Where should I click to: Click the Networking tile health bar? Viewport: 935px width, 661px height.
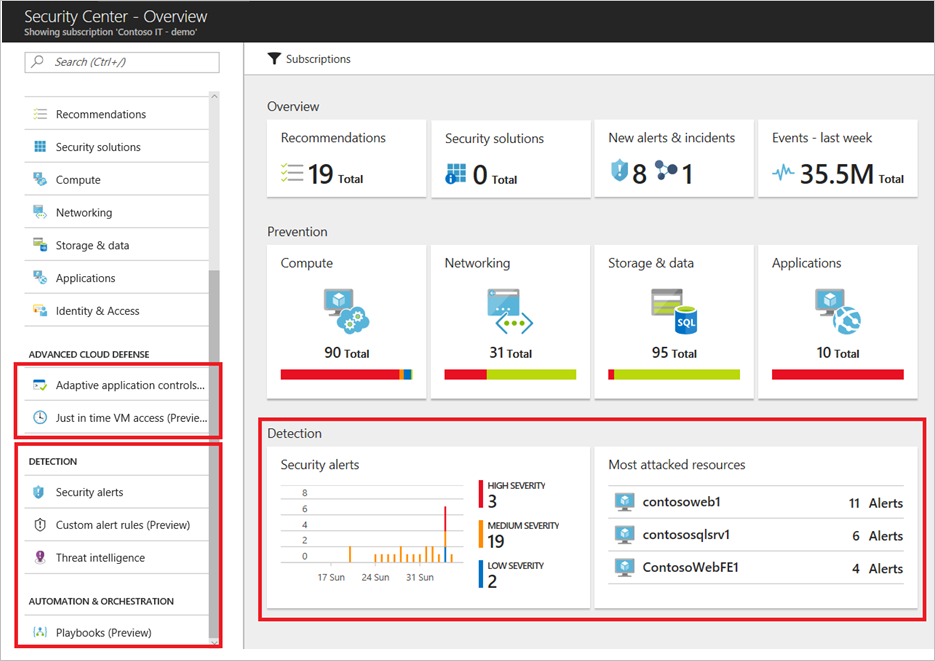pos(510,374)
